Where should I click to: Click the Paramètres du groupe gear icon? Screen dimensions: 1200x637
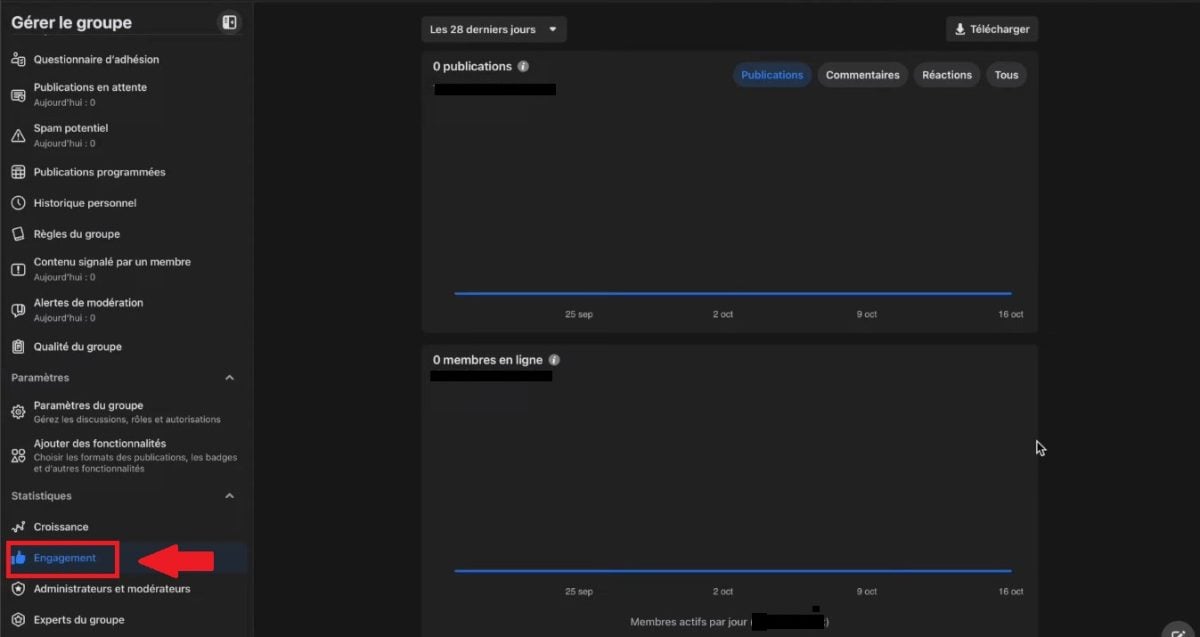click(x=18, y=412)
